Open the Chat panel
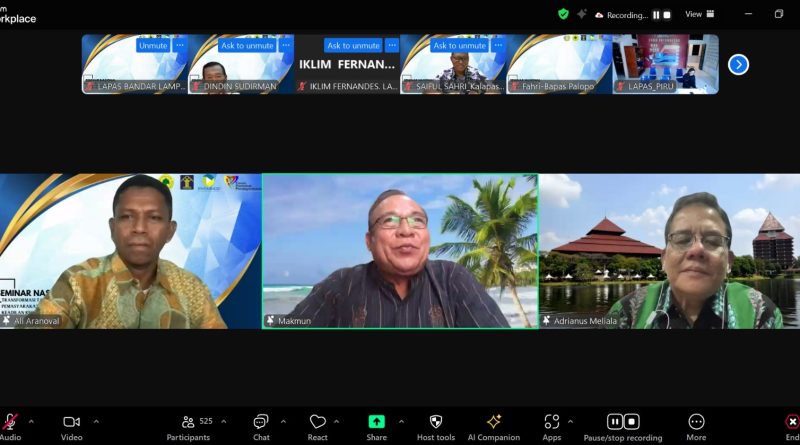800x445 pixels. coord(261,422)
